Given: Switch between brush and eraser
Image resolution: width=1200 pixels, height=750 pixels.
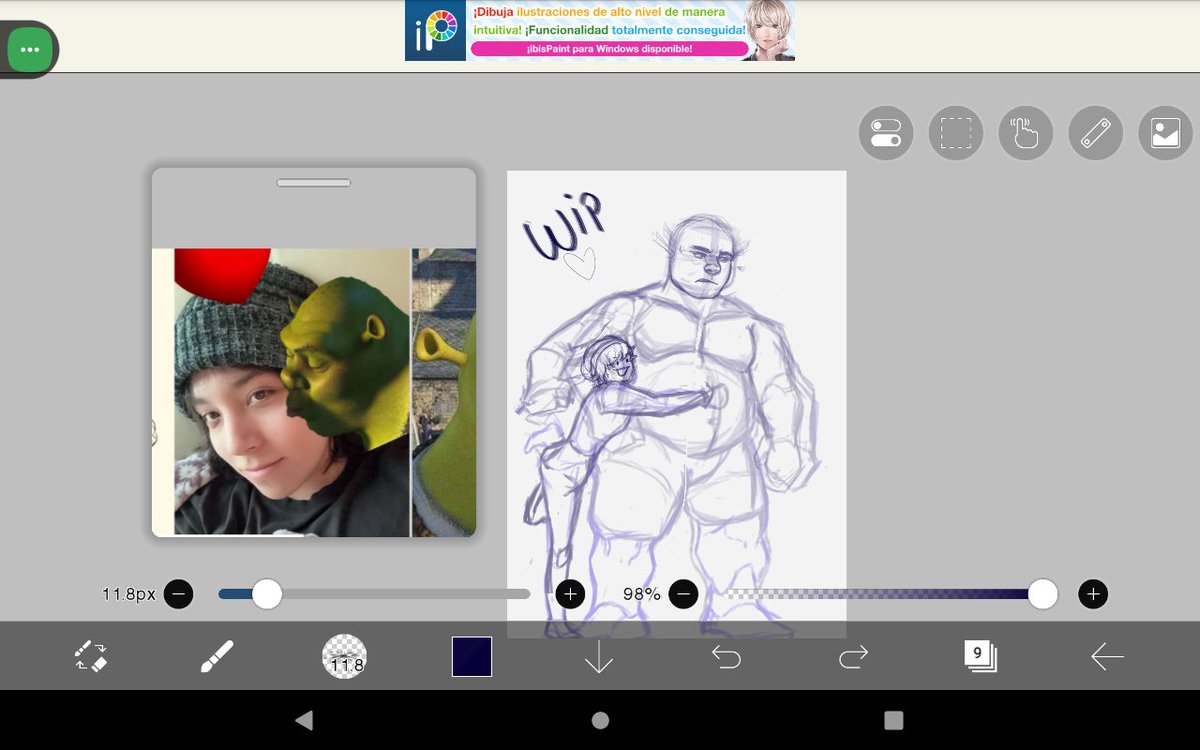Looking at the screenshot, I should [x=91, y=656].
